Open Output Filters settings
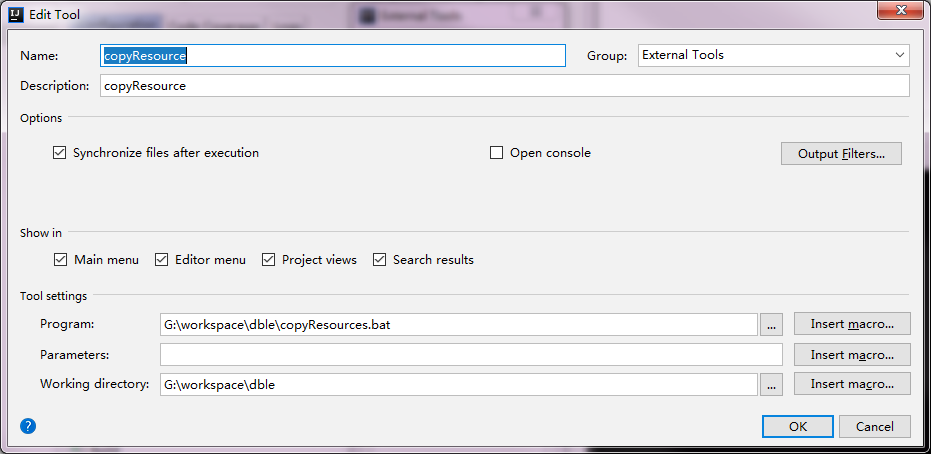This screenshot has width=931, height=454. [x=841, y=154]
